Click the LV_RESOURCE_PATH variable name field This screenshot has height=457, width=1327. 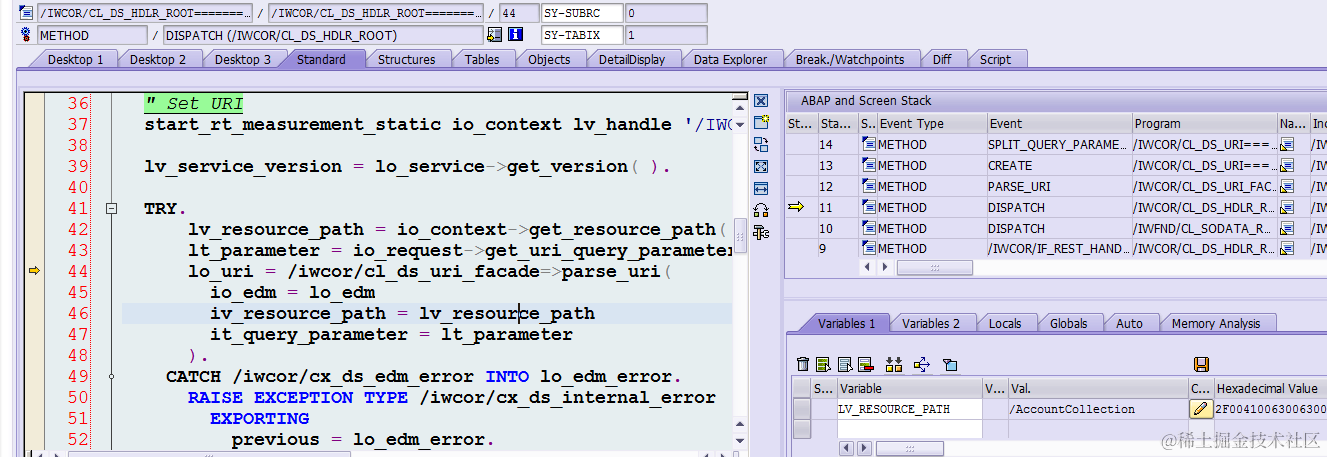coord(910,408)
